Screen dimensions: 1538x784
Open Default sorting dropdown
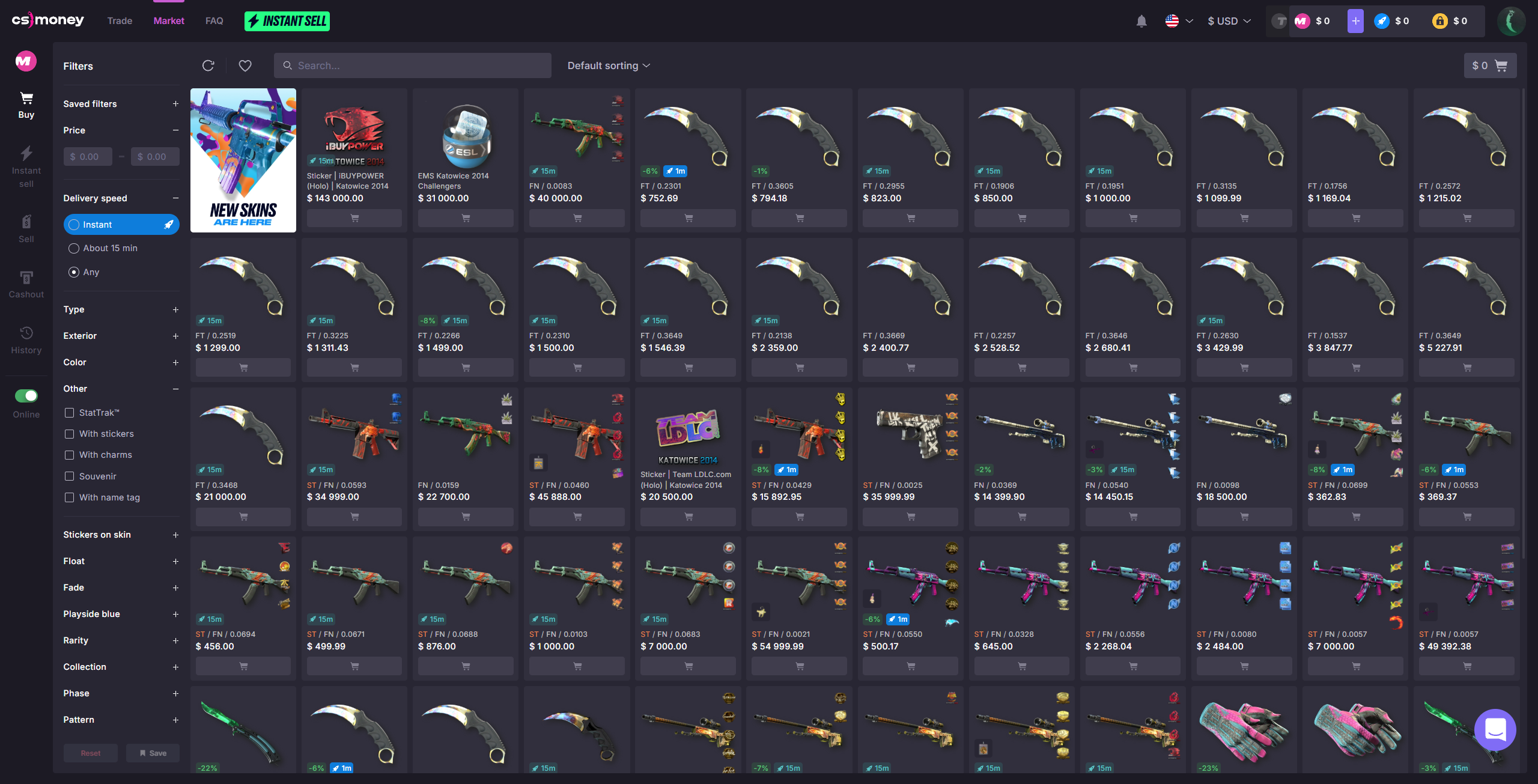click(609, 65)
